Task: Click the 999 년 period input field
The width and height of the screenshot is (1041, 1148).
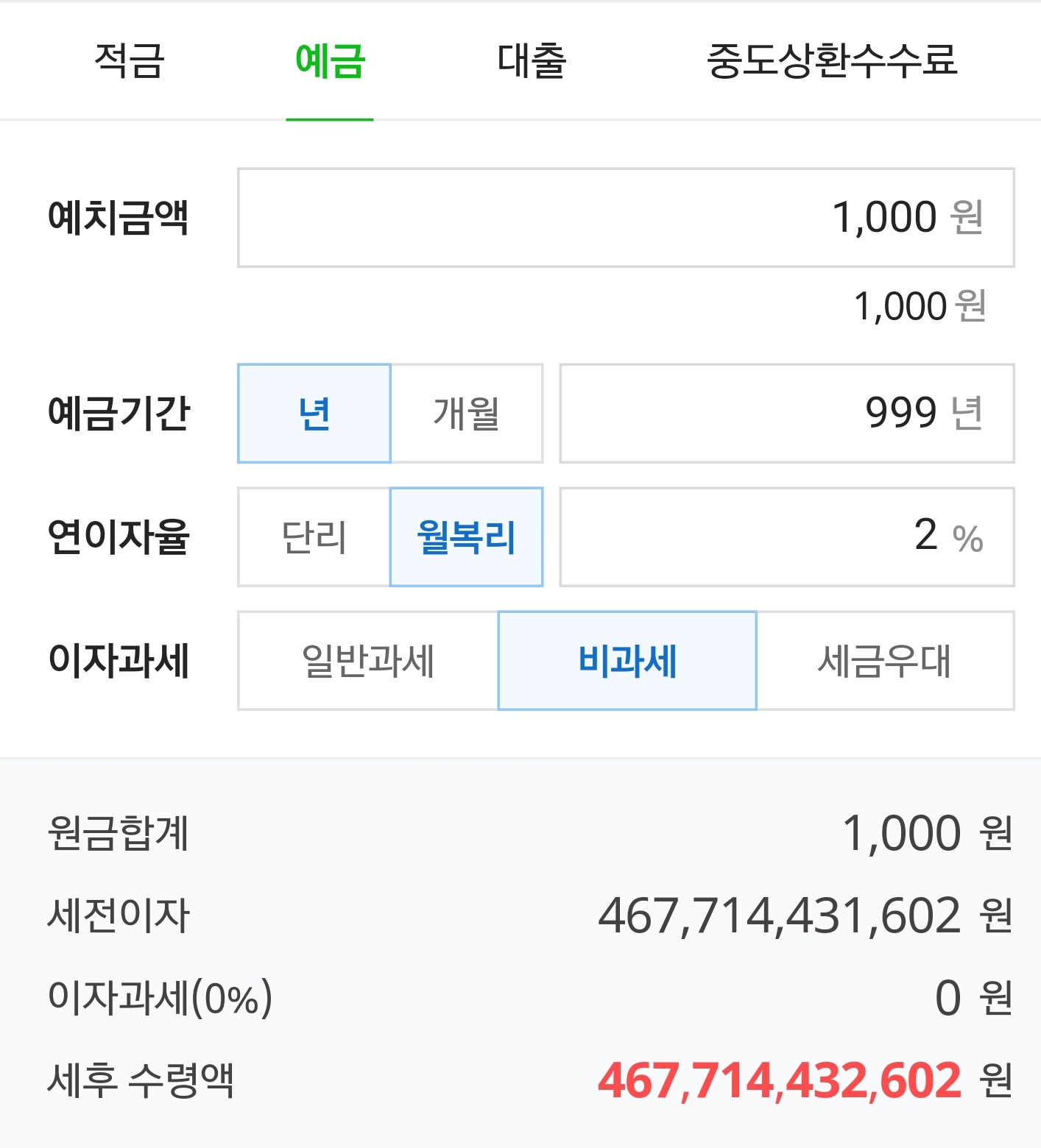Action: [787, 413]
